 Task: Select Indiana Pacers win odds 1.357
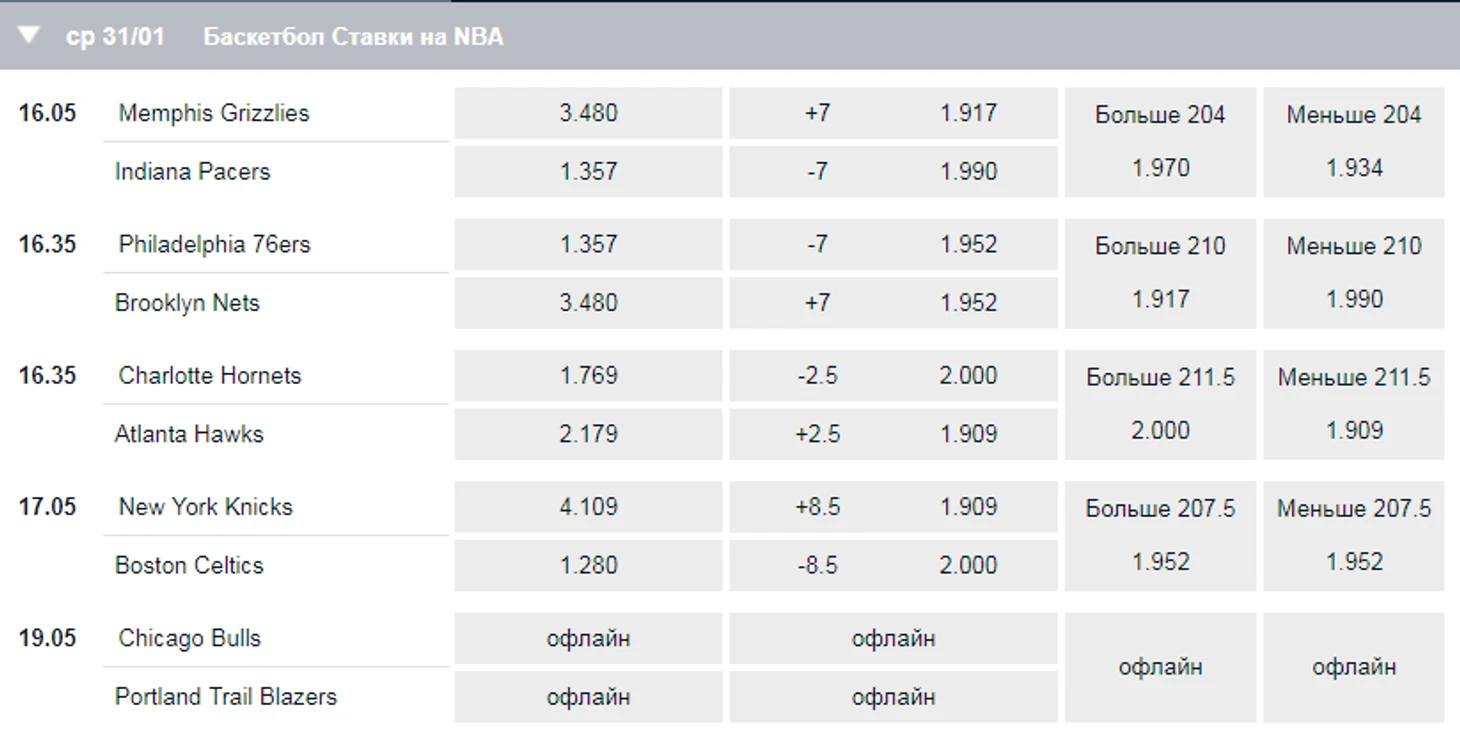coord(588,171)
